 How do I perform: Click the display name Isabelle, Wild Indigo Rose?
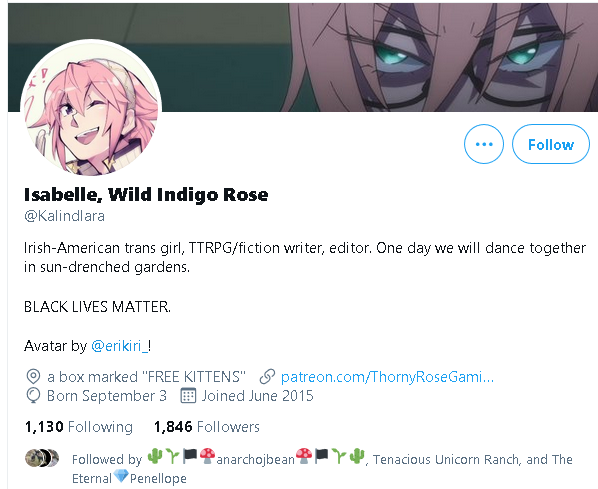(x=146, y=195)
